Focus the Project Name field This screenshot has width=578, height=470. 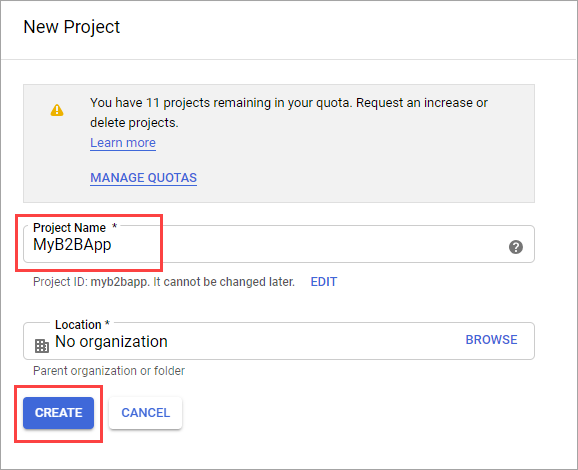(279, 244)
